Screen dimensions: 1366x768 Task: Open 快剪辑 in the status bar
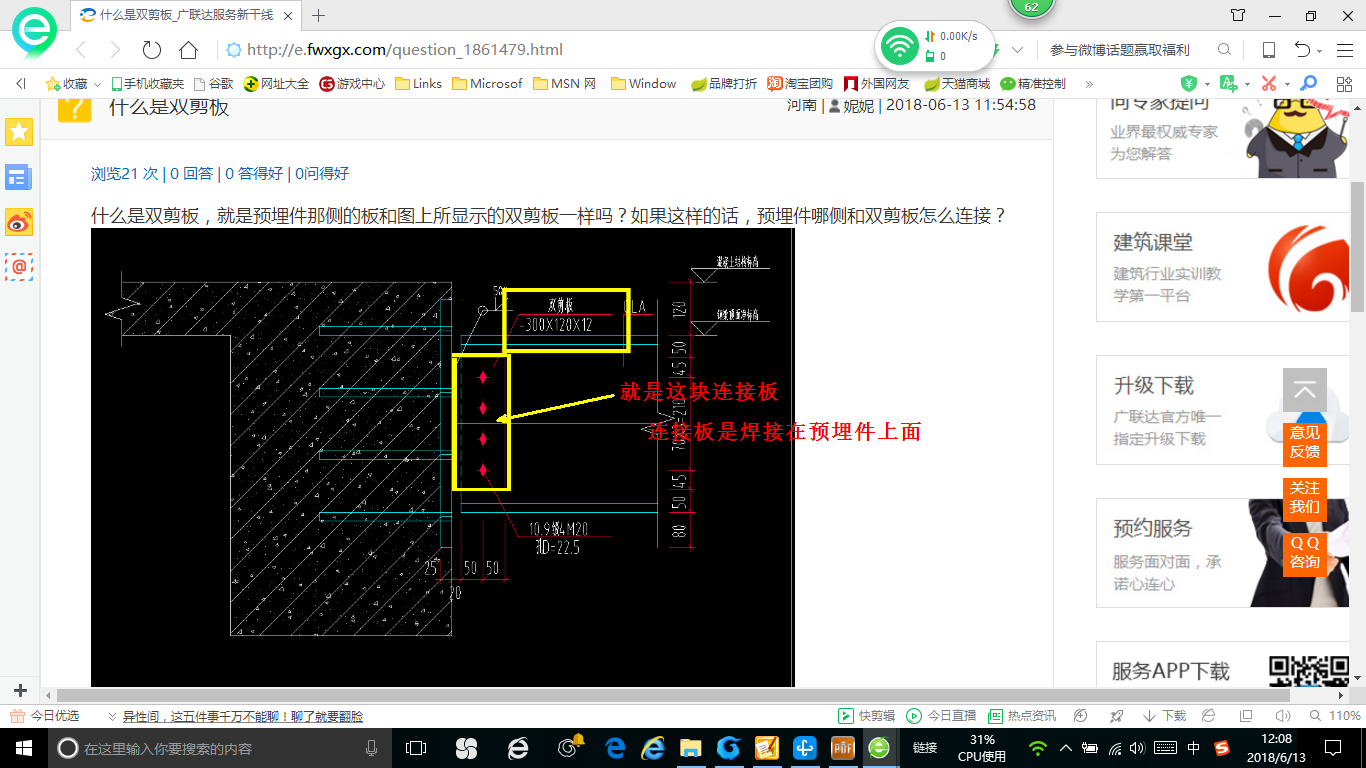[x=866, y=716]
